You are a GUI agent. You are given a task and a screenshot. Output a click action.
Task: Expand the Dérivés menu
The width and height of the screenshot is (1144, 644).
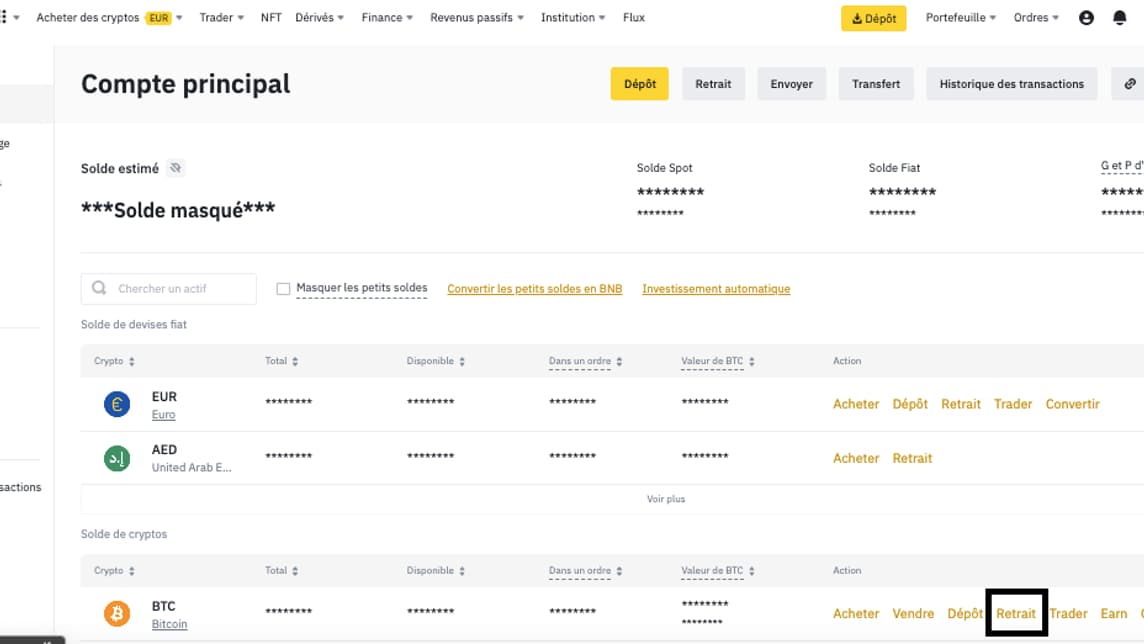320,18
